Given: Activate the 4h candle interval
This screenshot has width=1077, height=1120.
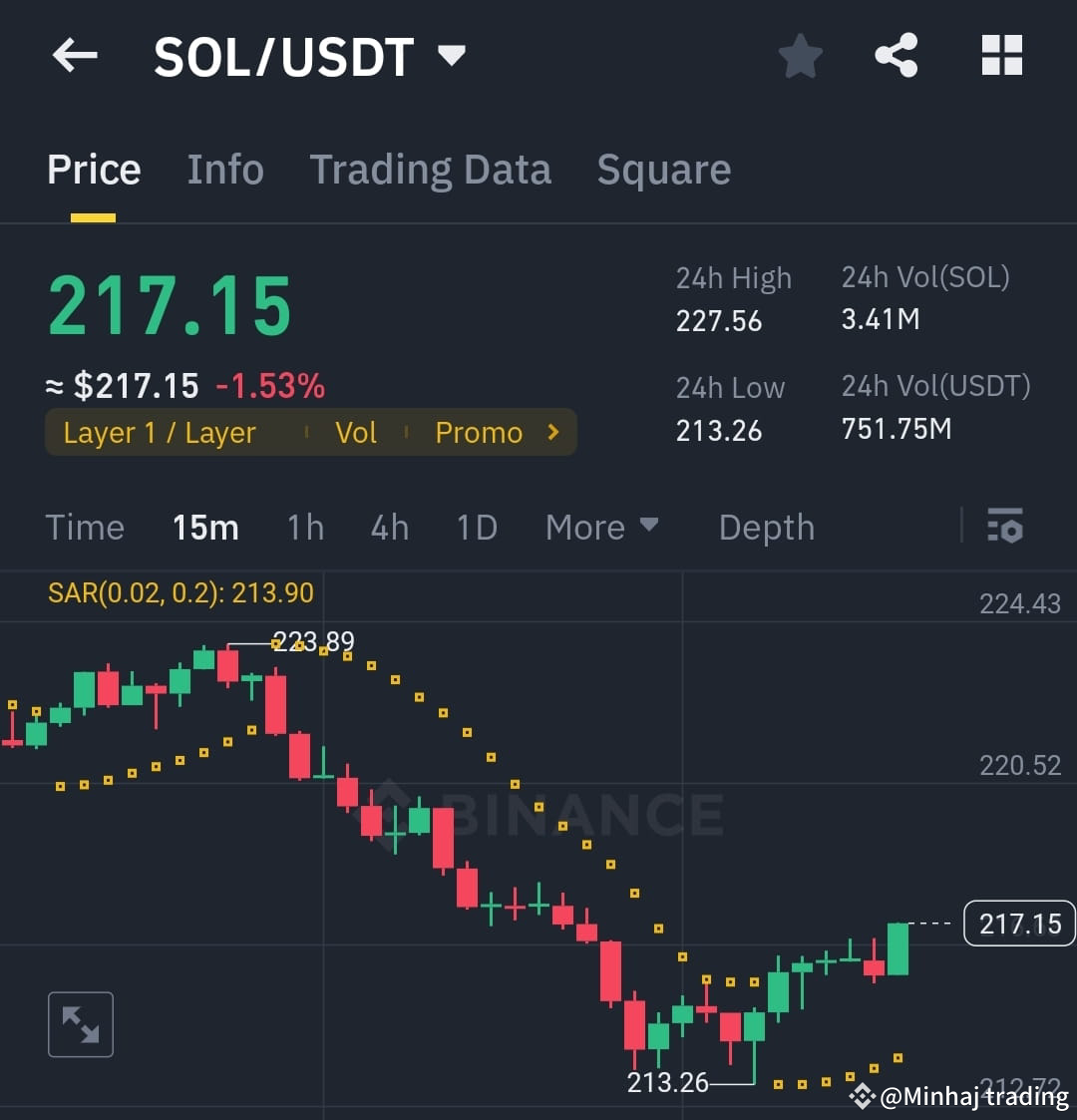Looking at the screenshot, I should point(389,527).
